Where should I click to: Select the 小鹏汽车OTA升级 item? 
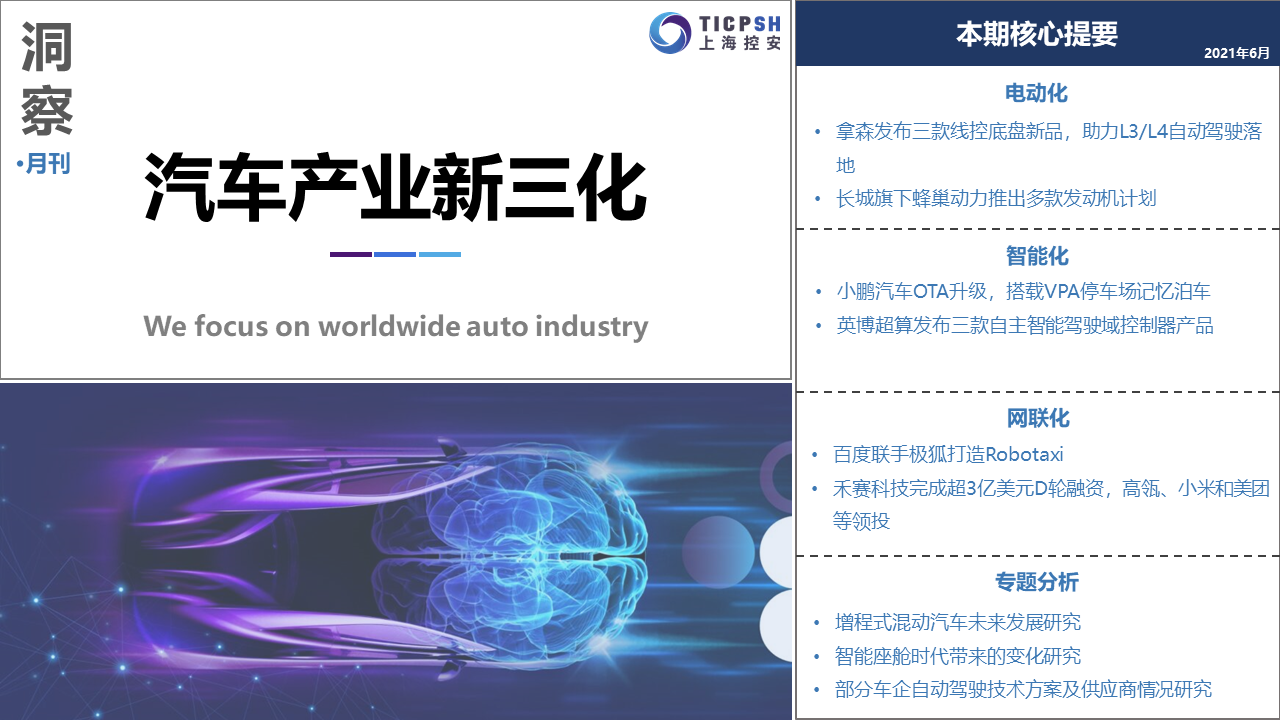coord(1023,292)
